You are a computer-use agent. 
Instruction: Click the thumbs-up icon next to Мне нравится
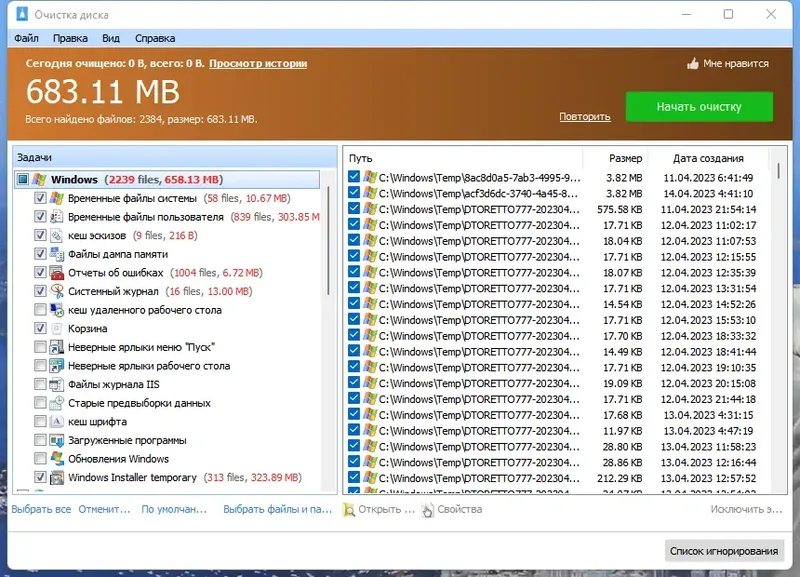coord(692,63)
